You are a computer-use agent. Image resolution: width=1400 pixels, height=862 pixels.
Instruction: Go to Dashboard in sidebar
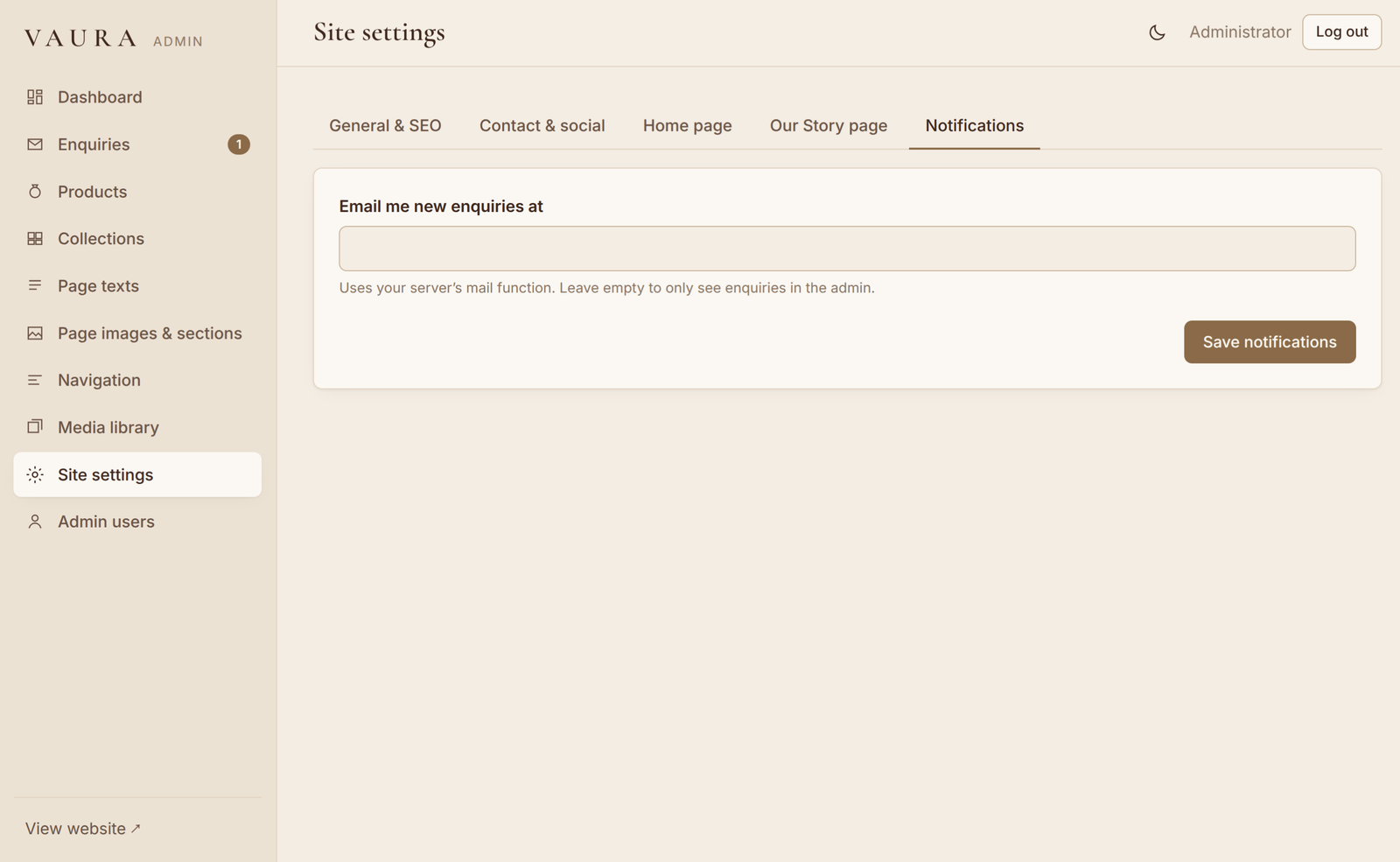point(137,97)
